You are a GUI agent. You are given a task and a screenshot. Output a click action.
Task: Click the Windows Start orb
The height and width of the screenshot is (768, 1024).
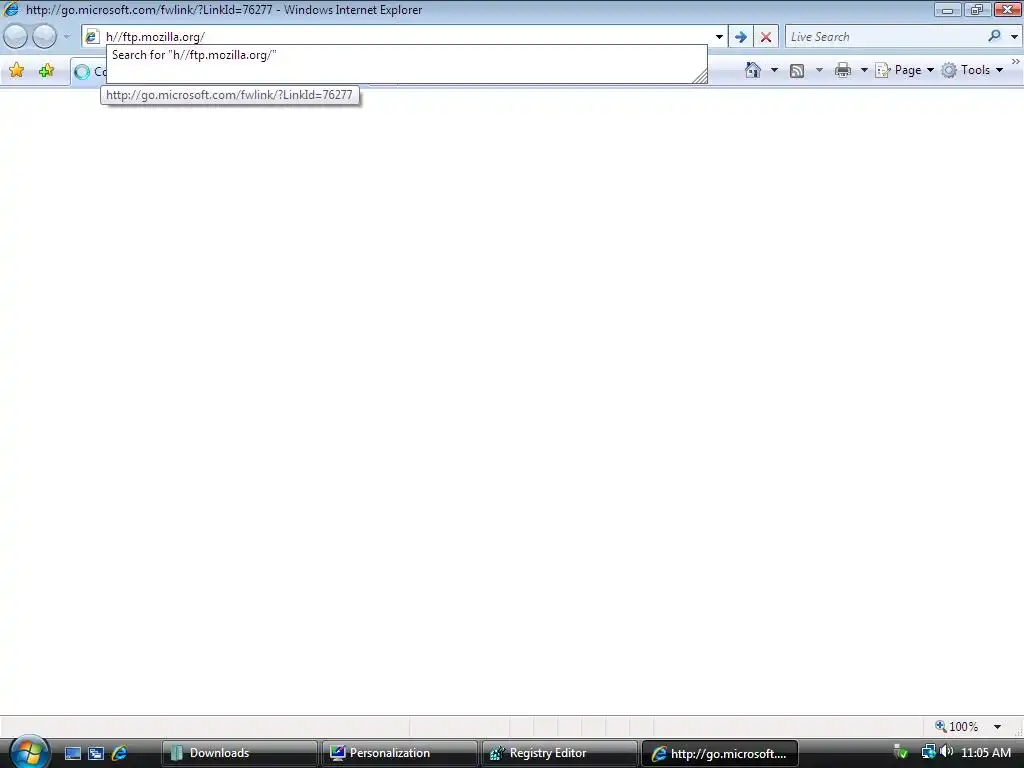point(29,752)
